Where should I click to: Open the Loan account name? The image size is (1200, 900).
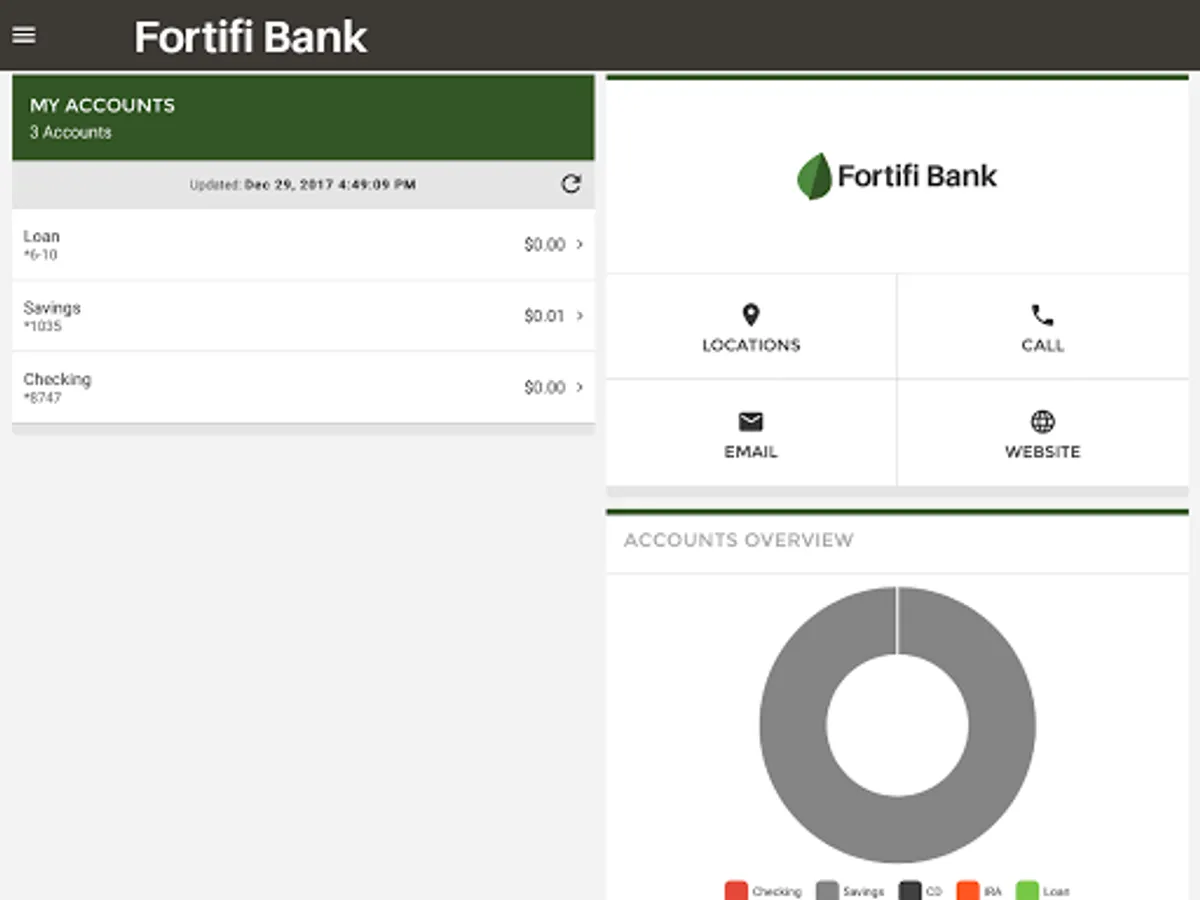[x=41, y=236]
